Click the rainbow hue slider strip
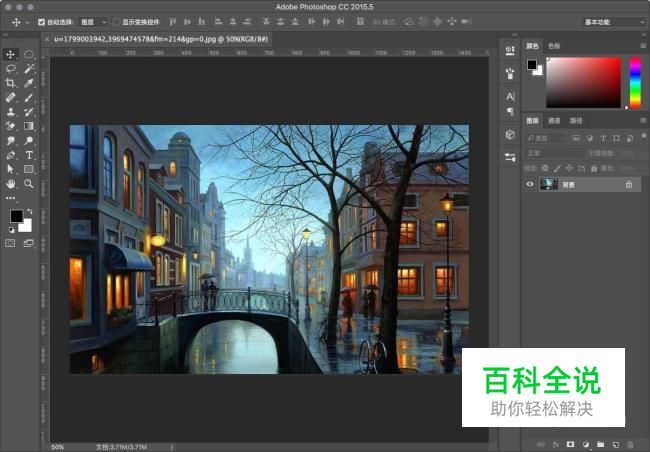The image size is (650, 452). click(x=635, y=83)
